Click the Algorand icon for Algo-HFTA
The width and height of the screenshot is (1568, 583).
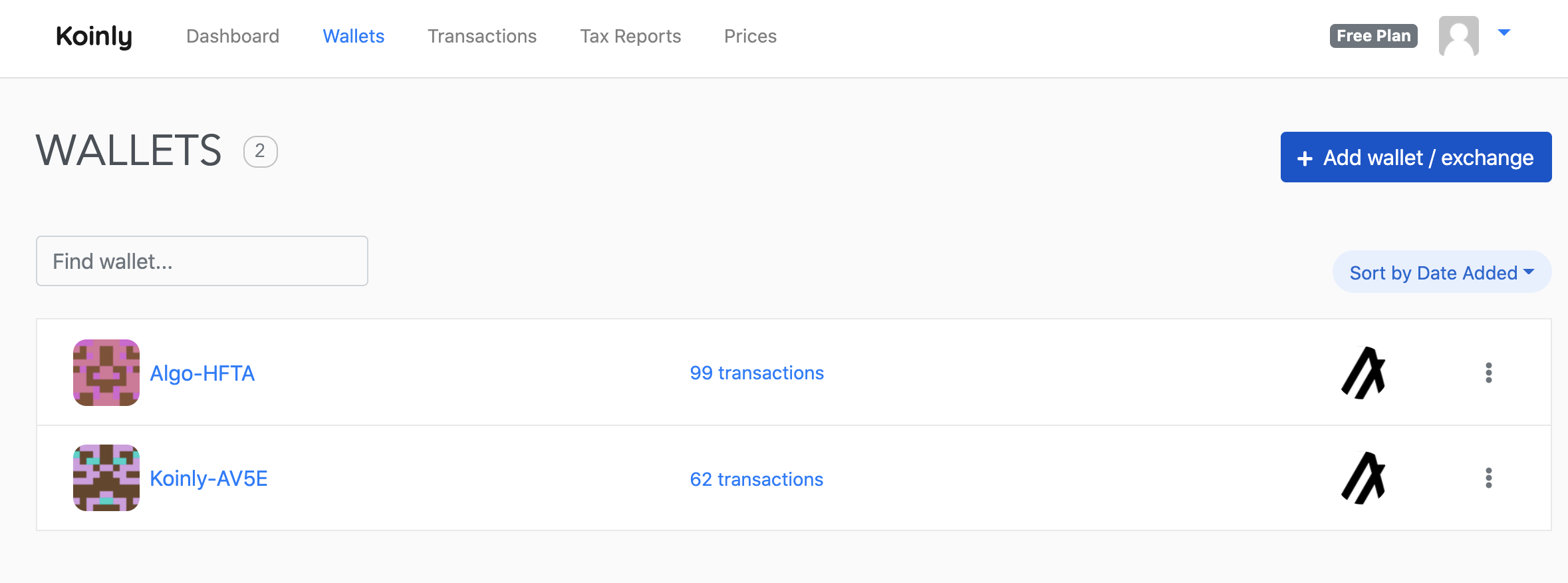pos(1363,373)
